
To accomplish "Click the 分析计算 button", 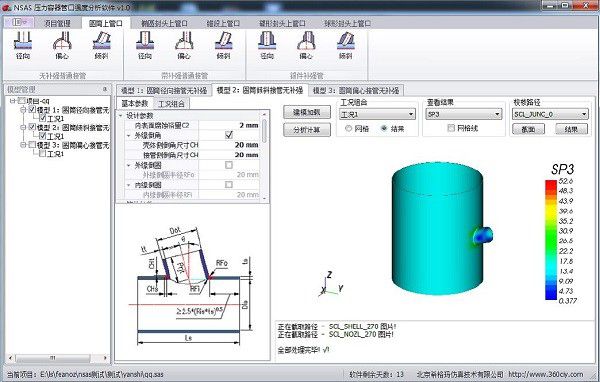I will coord(307,130).
